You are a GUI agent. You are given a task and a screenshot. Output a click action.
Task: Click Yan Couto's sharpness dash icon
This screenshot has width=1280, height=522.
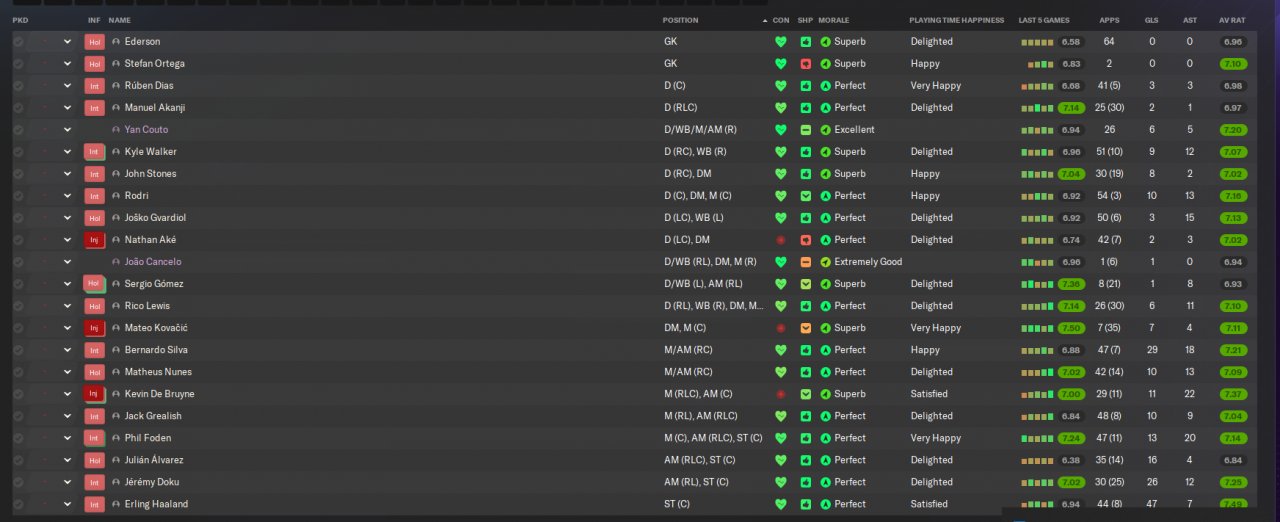(805, 130)
